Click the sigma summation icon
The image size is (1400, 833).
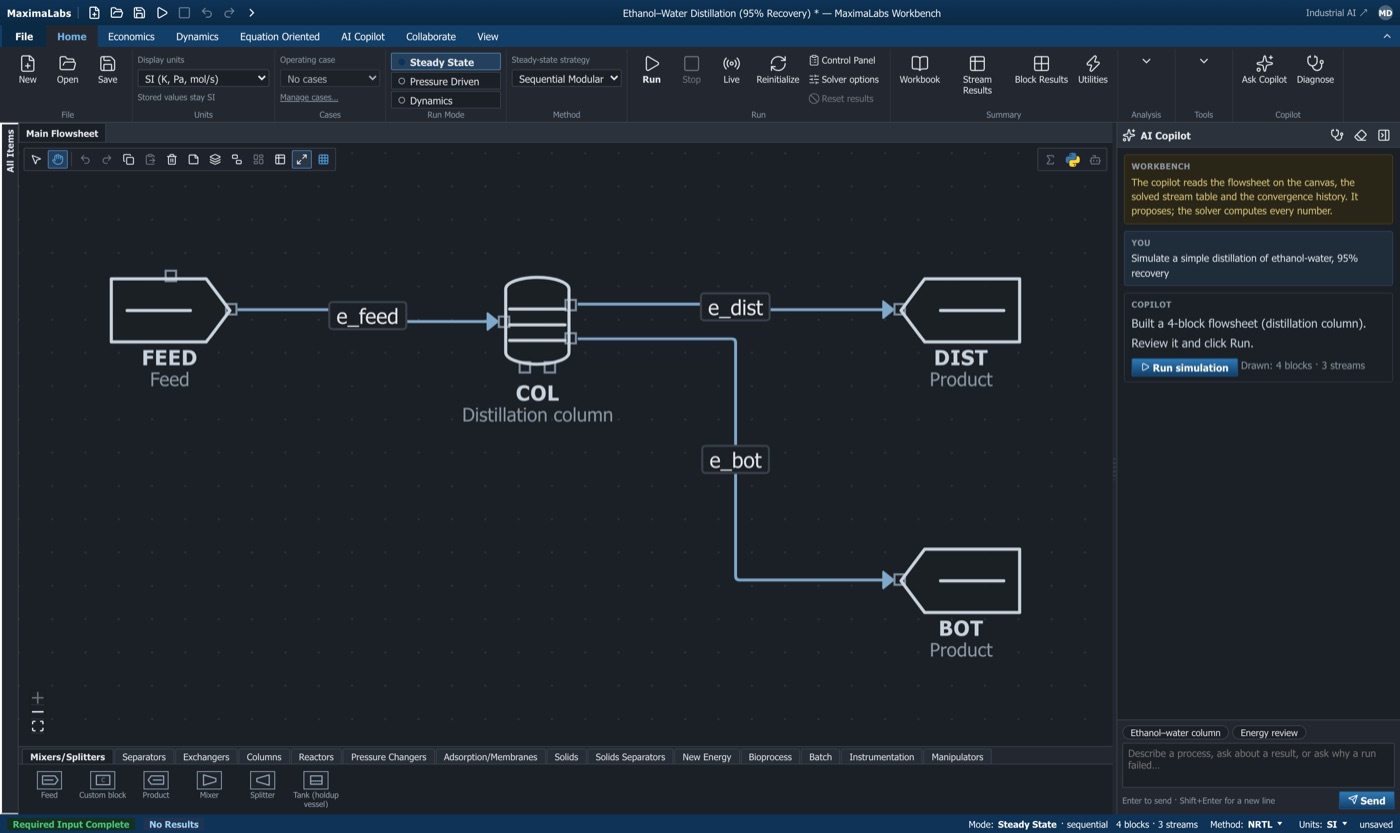pyautogui.click(x=1050, y=160)
